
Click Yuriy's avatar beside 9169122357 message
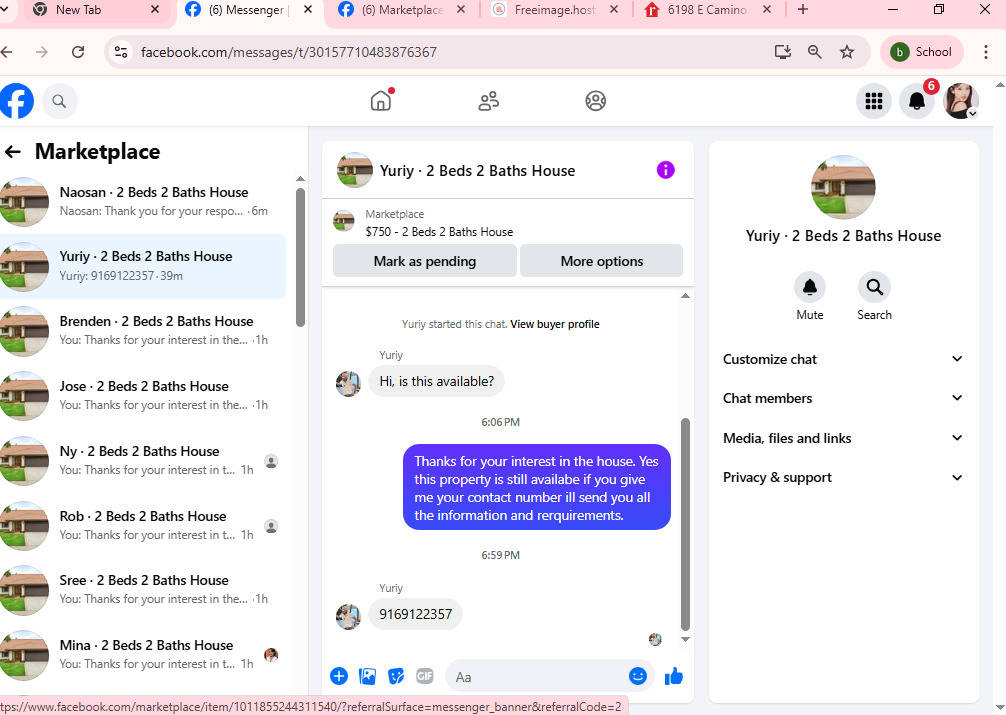348,616
